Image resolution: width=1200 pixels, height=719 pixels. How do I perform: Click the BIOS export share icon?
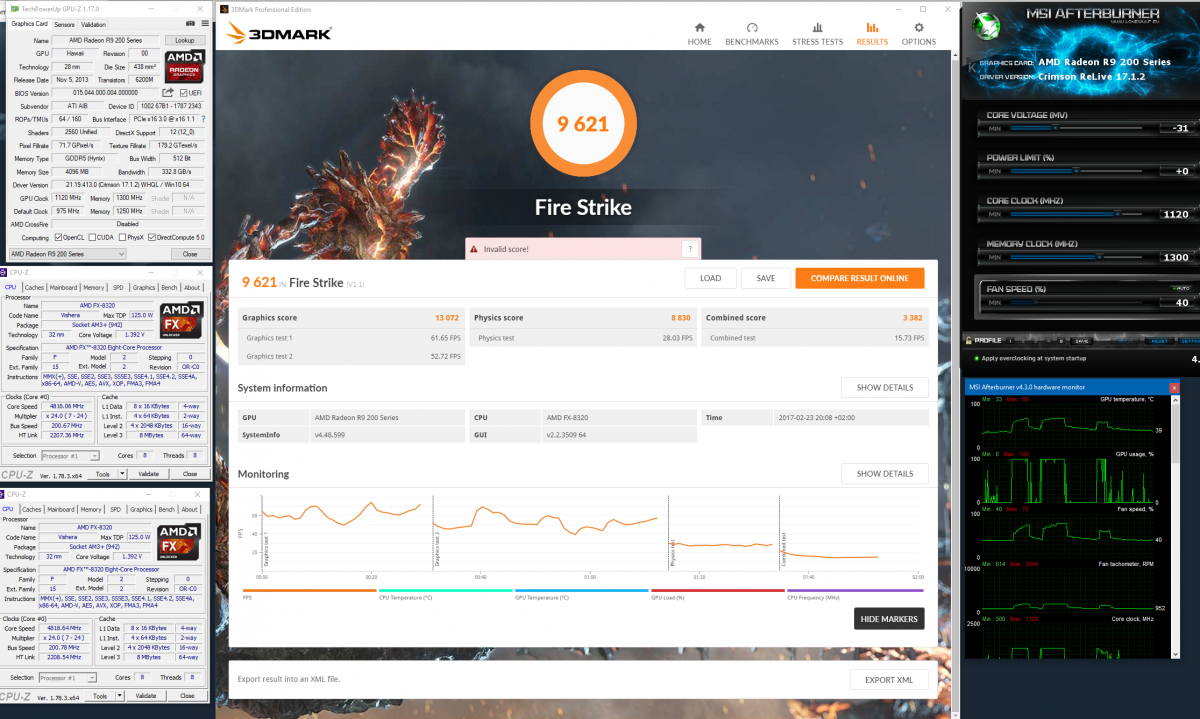pos(168,93)
